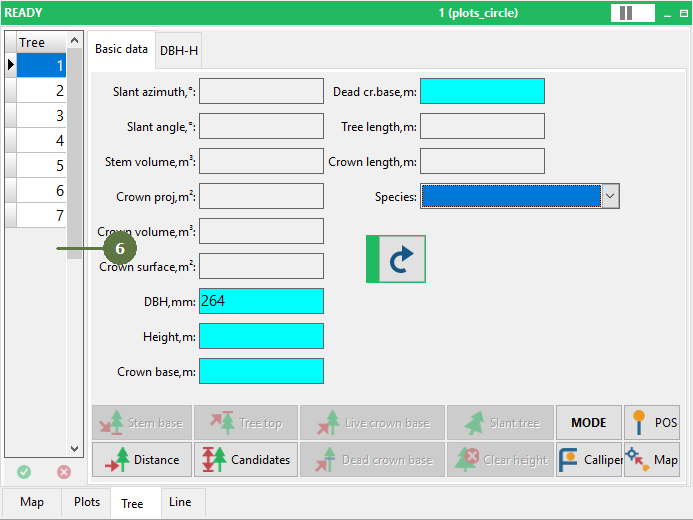
Task: Select tree row 1
Action: [41, 65]
